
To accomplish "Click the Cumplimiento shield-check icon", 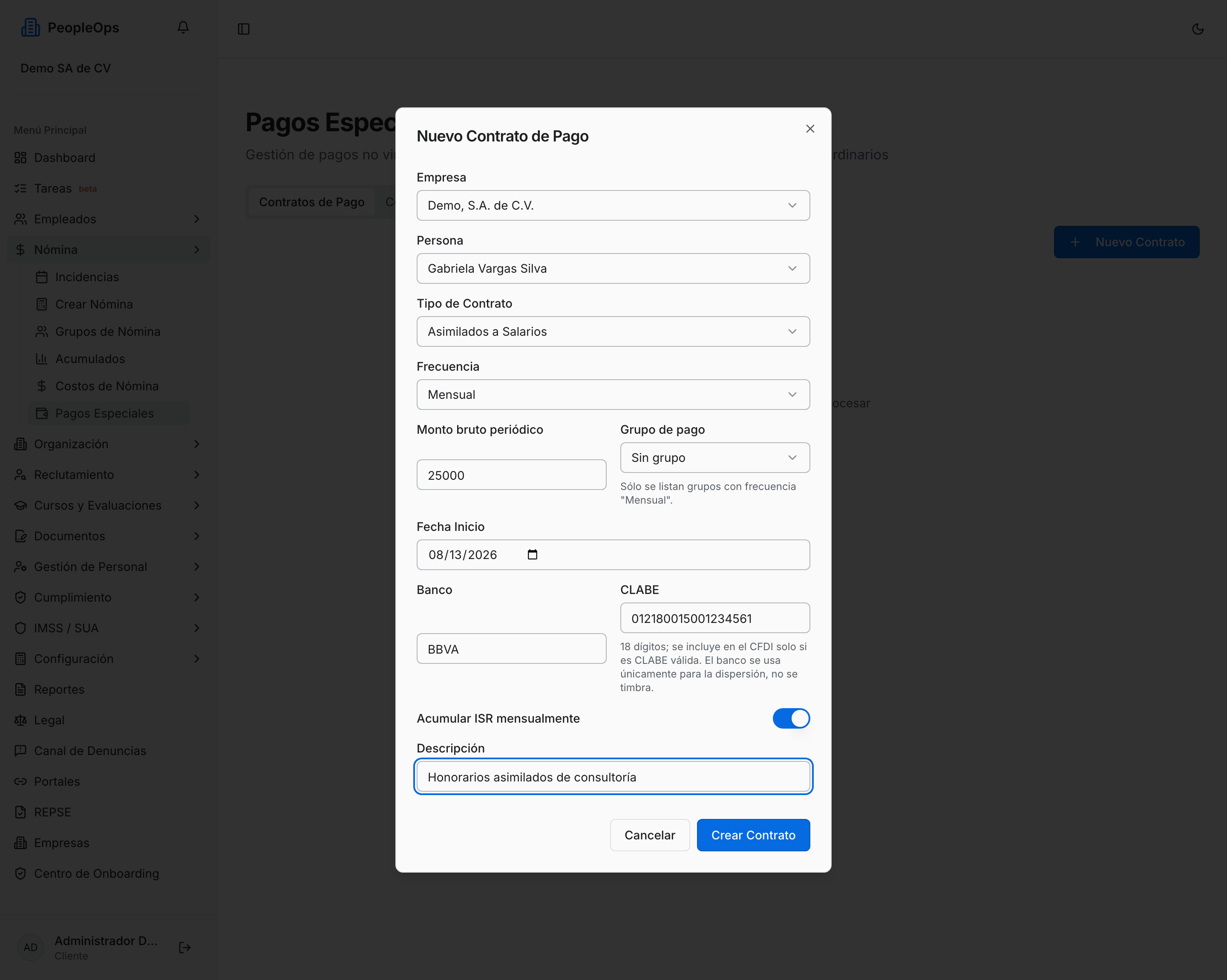I will pos(20,597).
